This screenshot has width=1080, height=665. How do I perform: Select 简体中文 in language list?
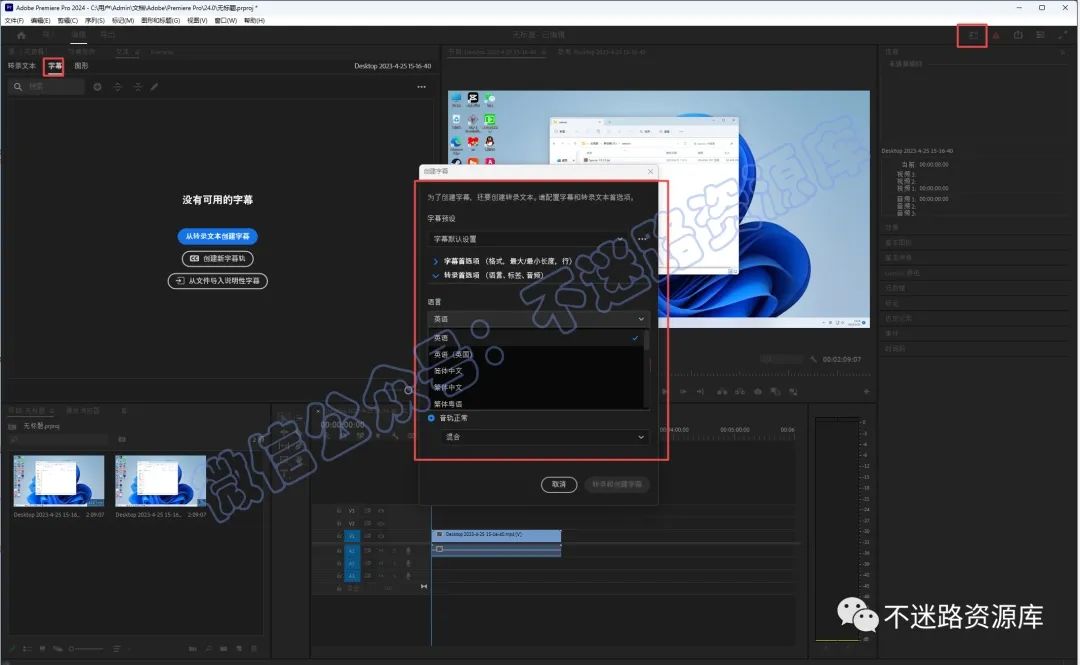click(535, 371)
